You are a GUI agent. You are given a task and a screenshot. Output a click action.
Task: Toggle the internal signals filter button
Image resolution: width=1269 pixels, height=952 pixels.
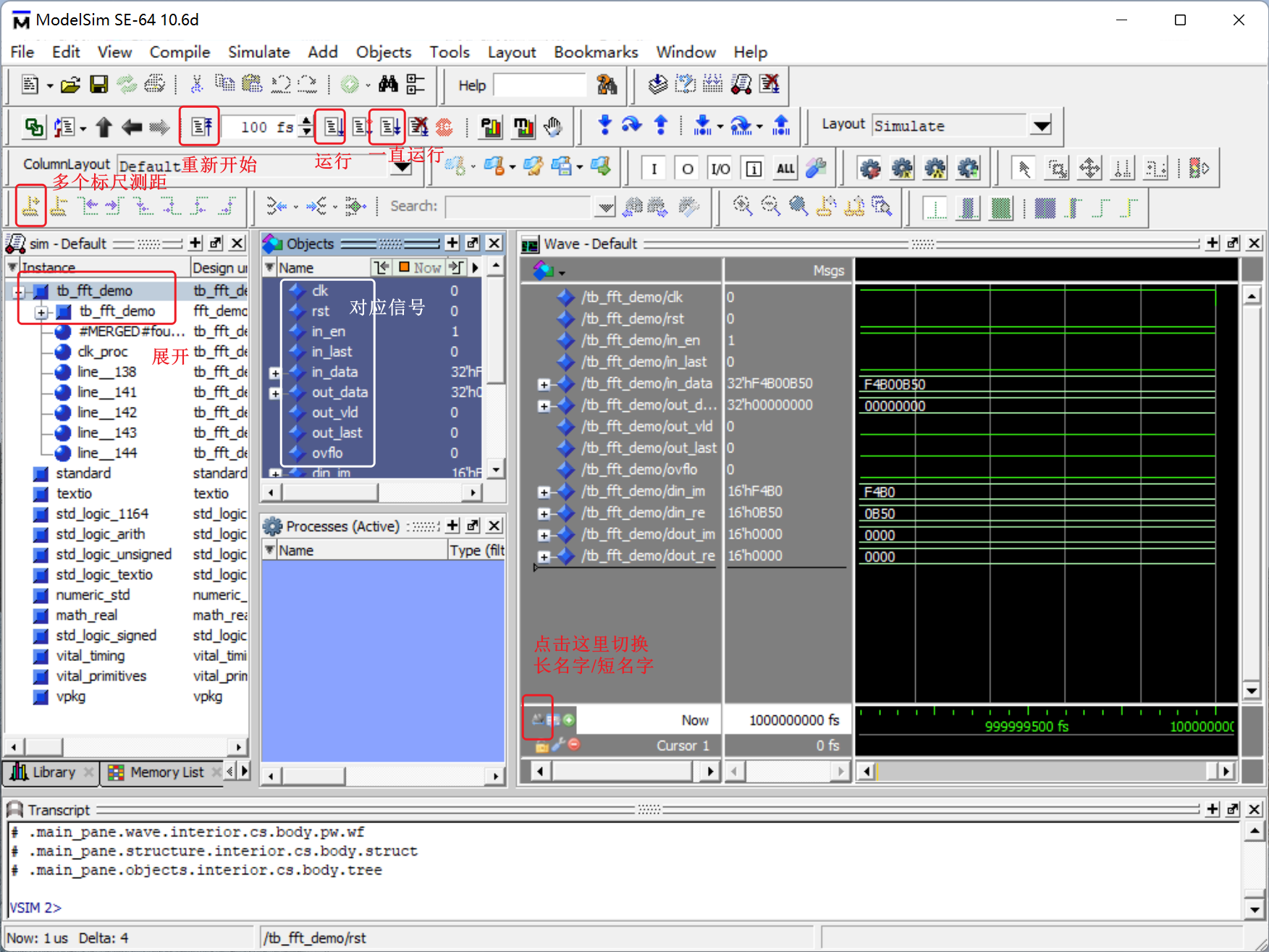tap(754, 169)
